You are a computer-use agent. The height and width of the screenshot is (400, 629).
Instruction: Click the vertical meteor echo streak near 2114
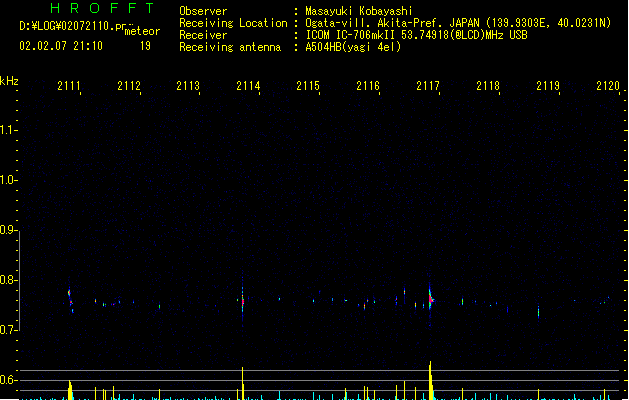(x=243, y=301)
